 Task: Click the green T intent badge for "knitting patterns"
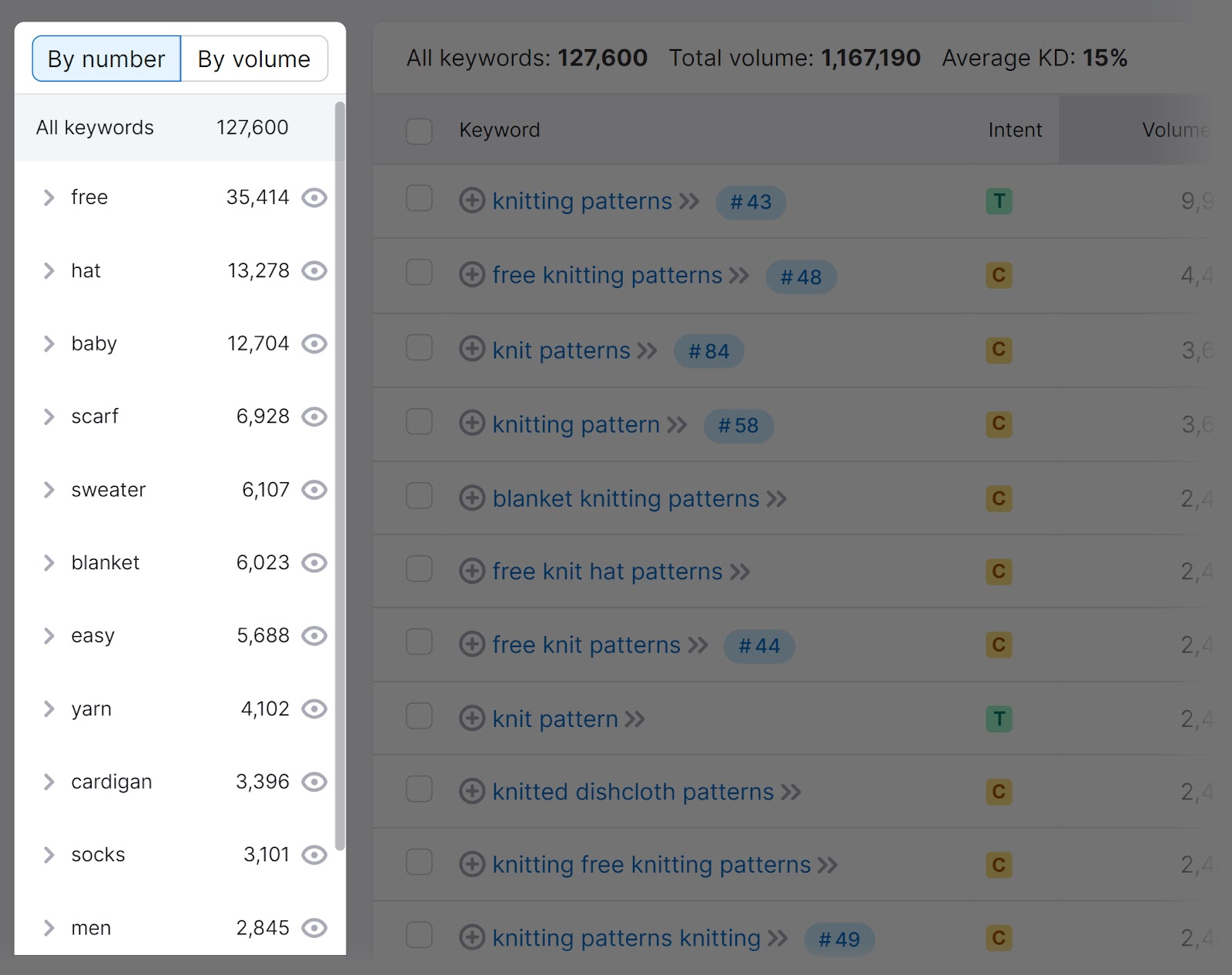(999, 201)
